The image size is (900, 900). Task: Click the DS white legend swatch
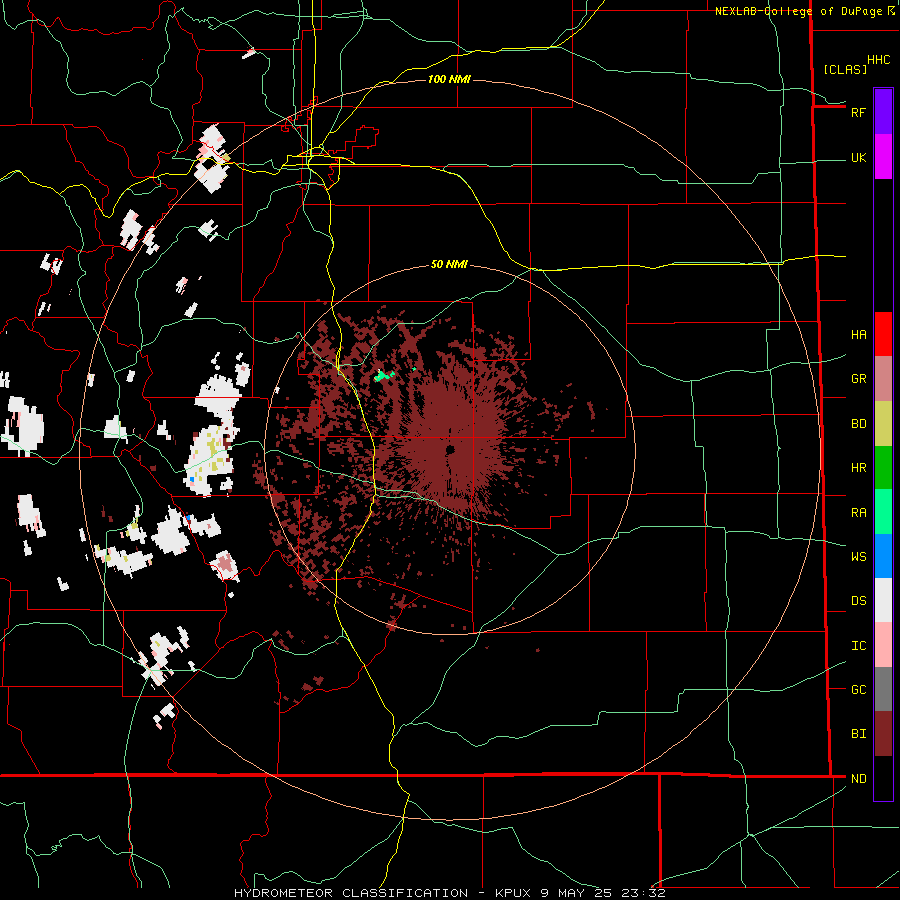point(883,600)
